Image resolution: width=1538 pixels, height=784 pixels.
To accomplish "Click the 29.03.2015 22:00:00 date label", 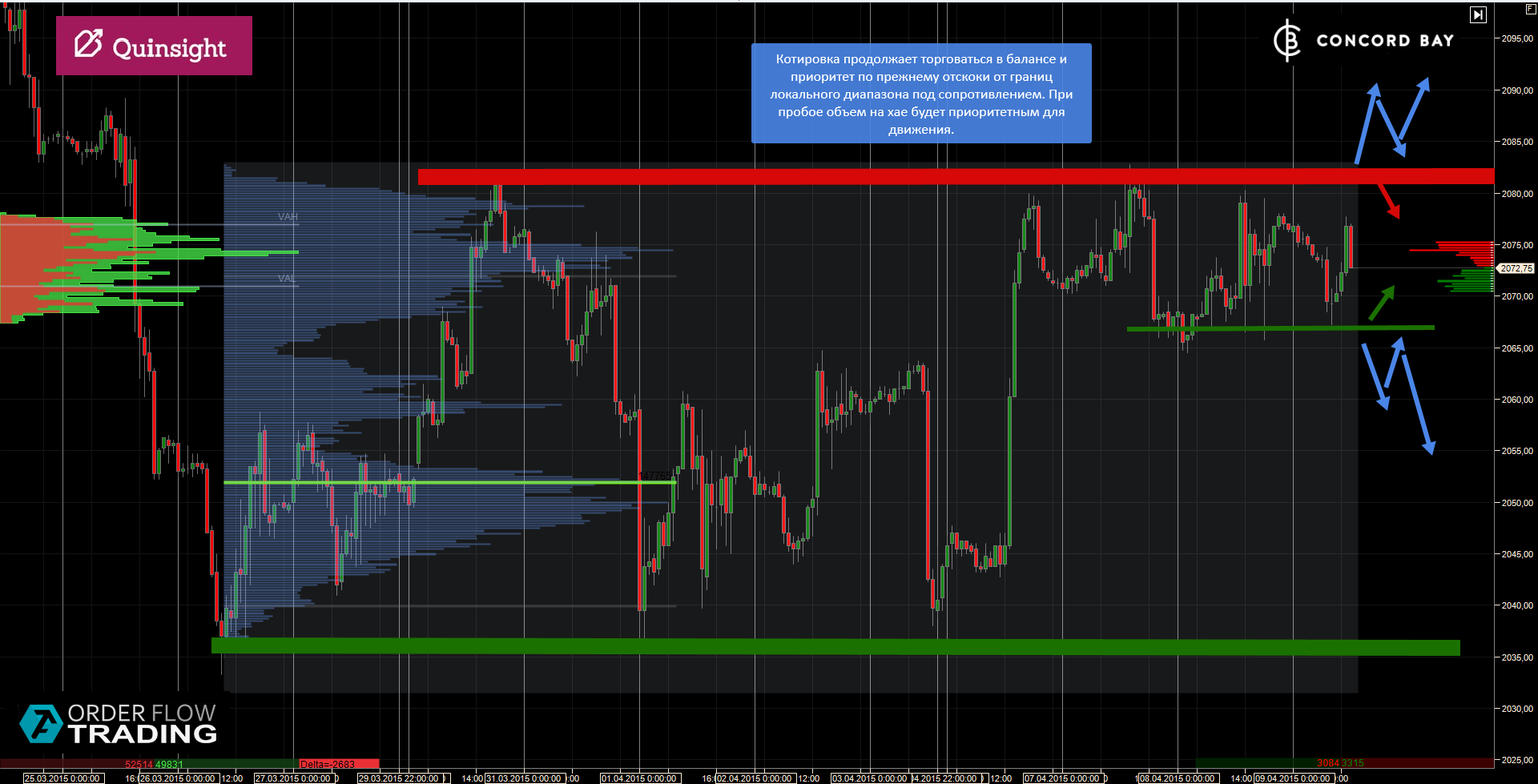I will coord(400,778).
